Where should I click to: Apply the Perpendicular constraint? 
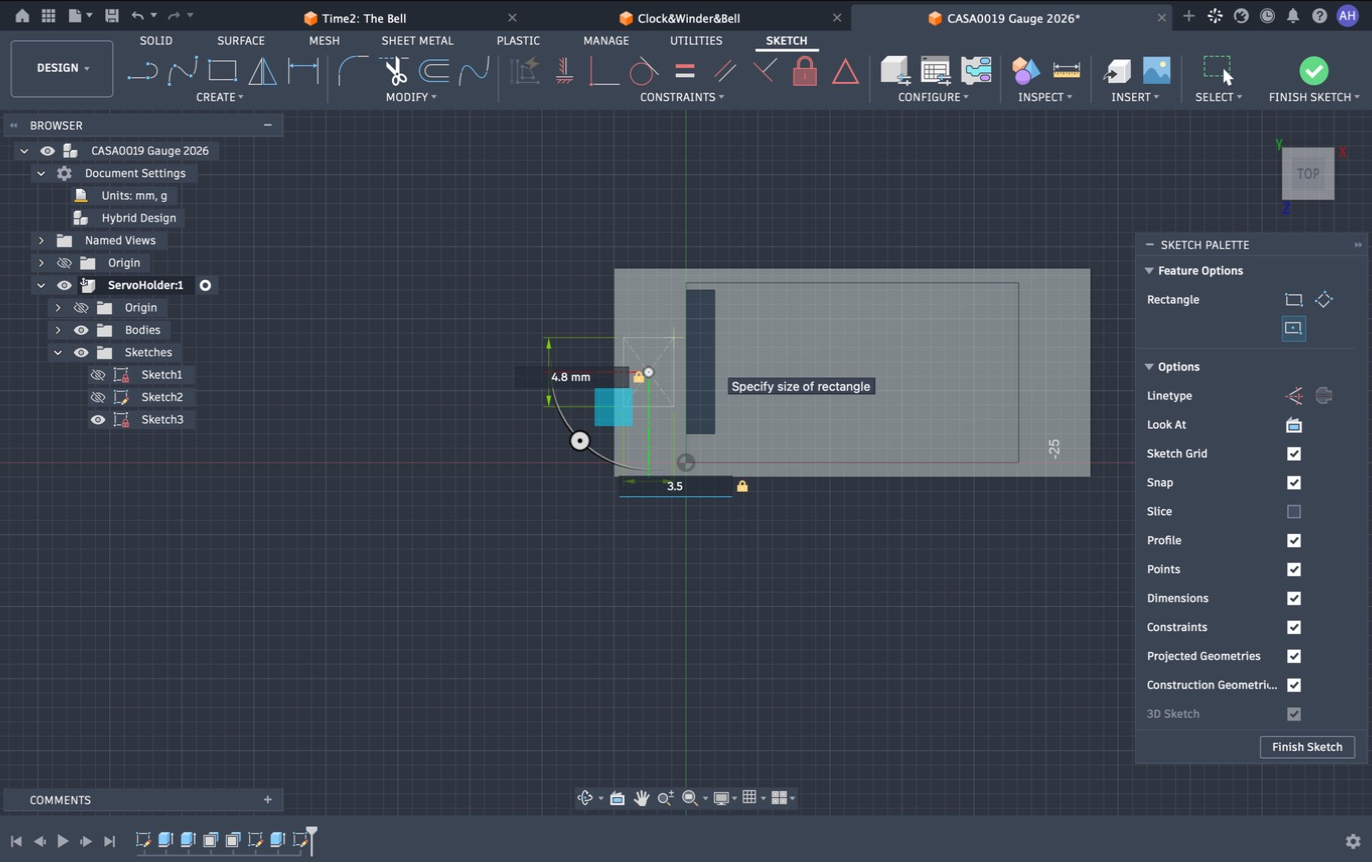[765, 70]
